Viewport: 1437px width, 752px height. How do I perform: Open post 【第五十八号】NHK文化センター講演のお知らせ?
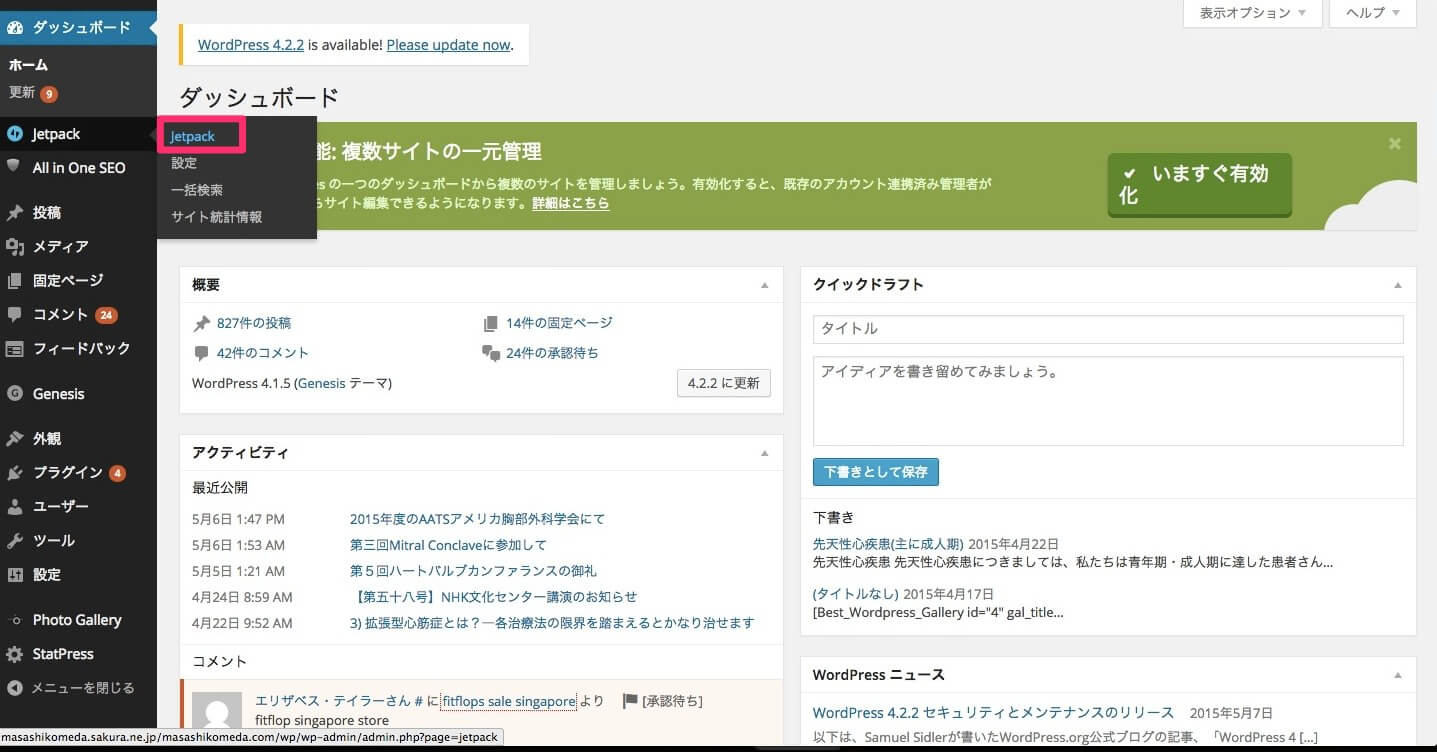[x=495, y=597]
